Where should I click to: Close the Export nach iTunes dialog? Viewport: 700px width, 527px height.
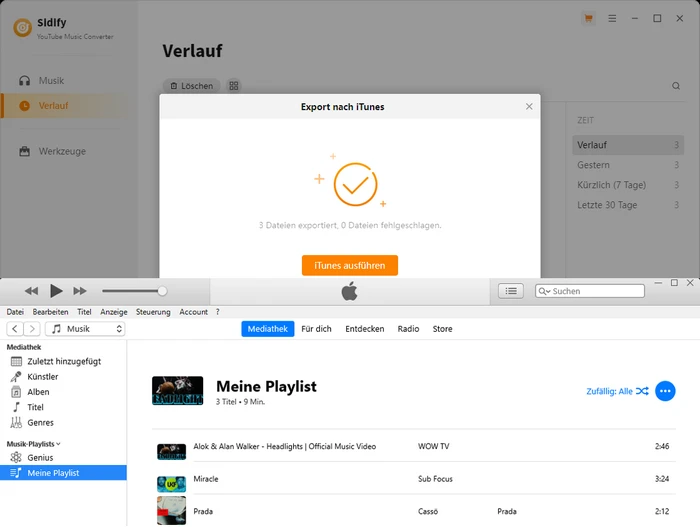point(529,106)
